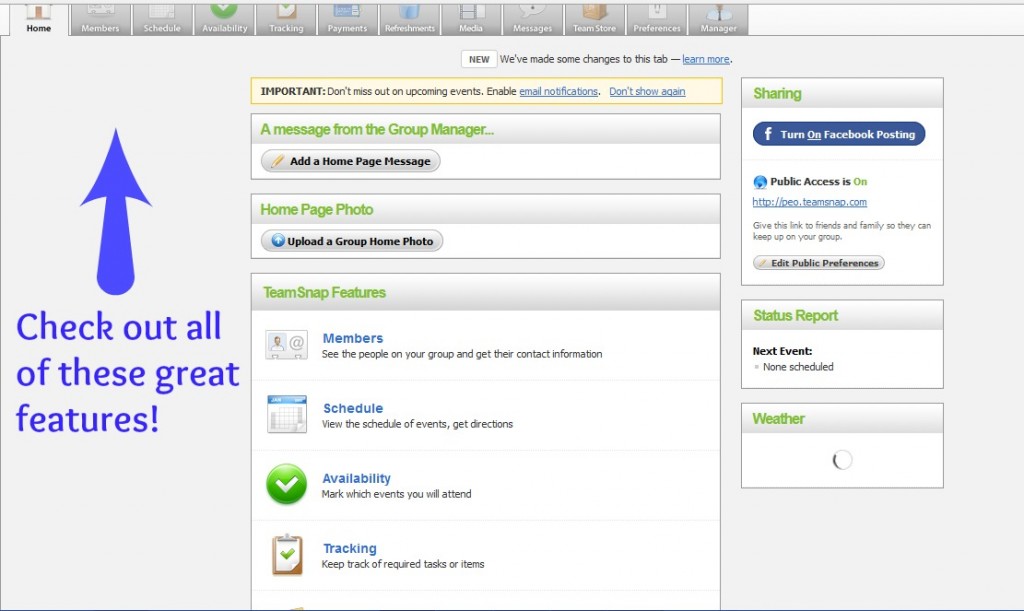Open the Media tab

pyautogui.click(x=471, y=18)
